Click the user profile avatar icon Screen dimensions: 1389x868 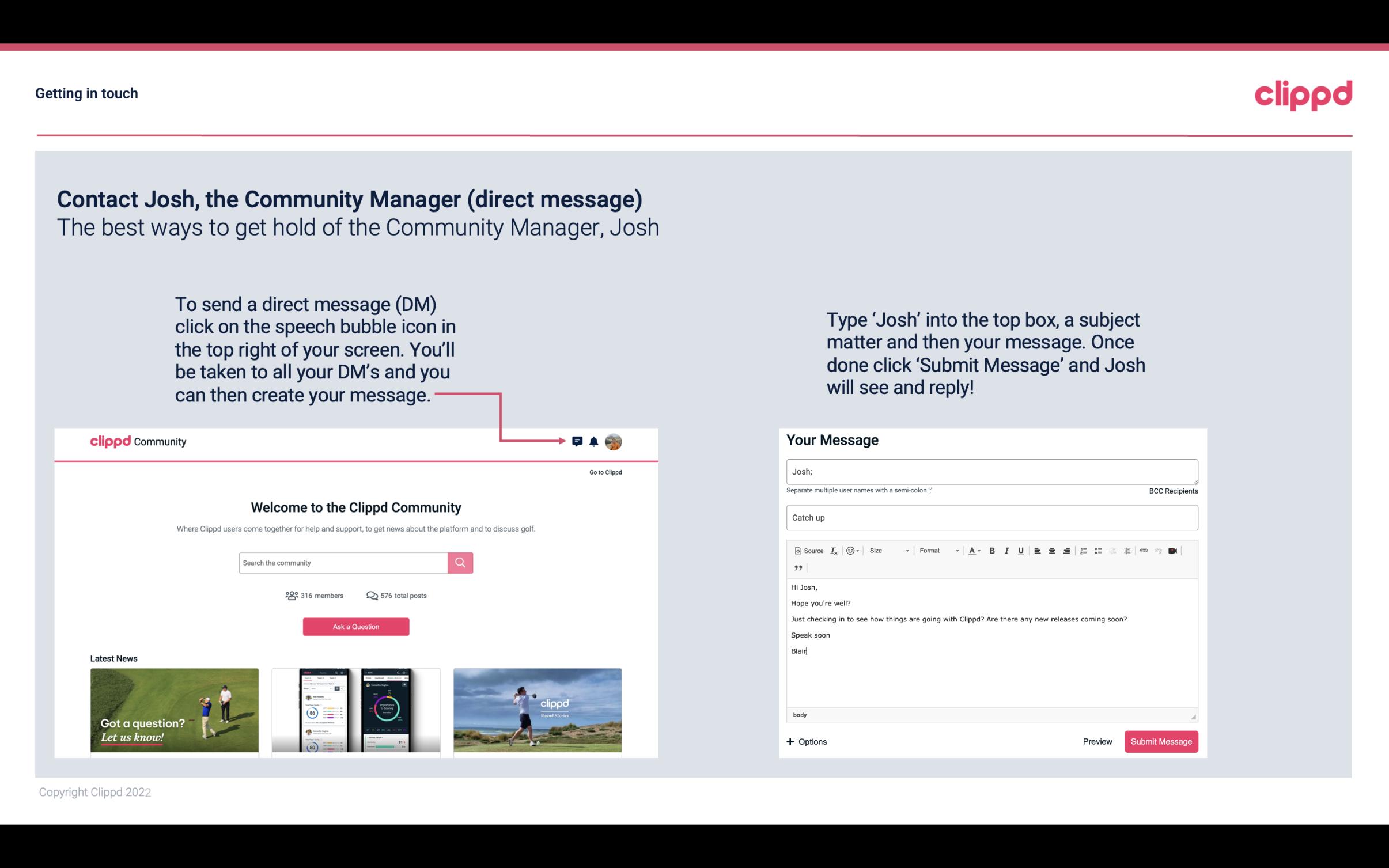(614, 442)
